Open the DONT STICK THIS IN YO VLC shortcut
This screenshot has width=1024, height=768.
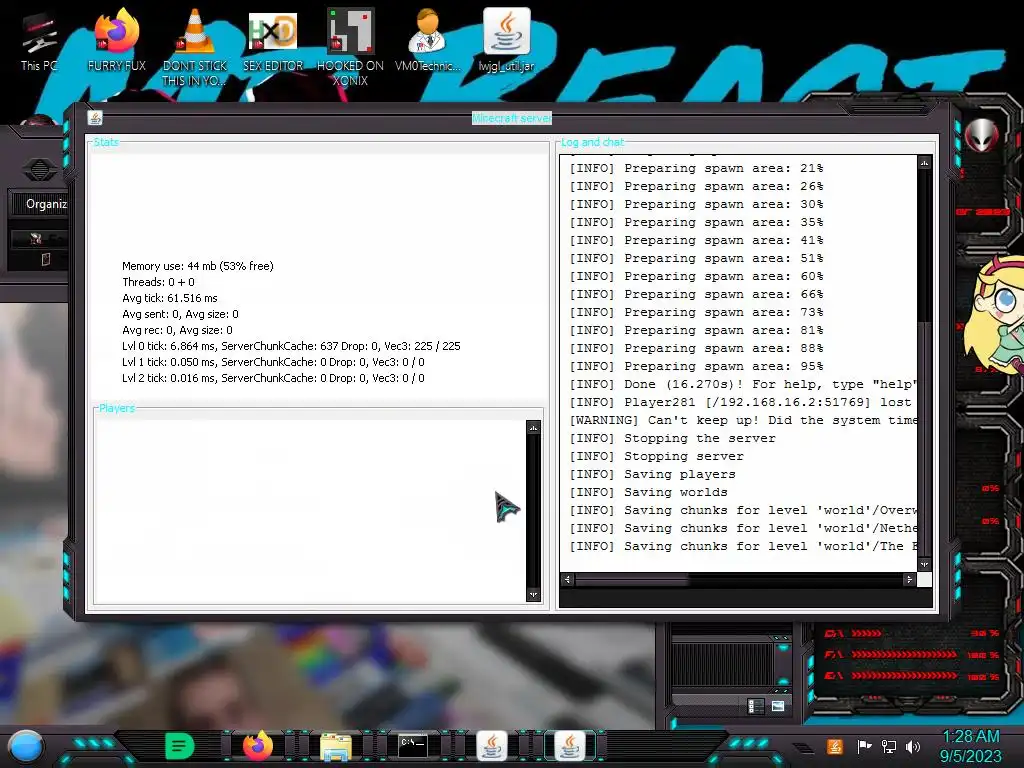point(195,47)
